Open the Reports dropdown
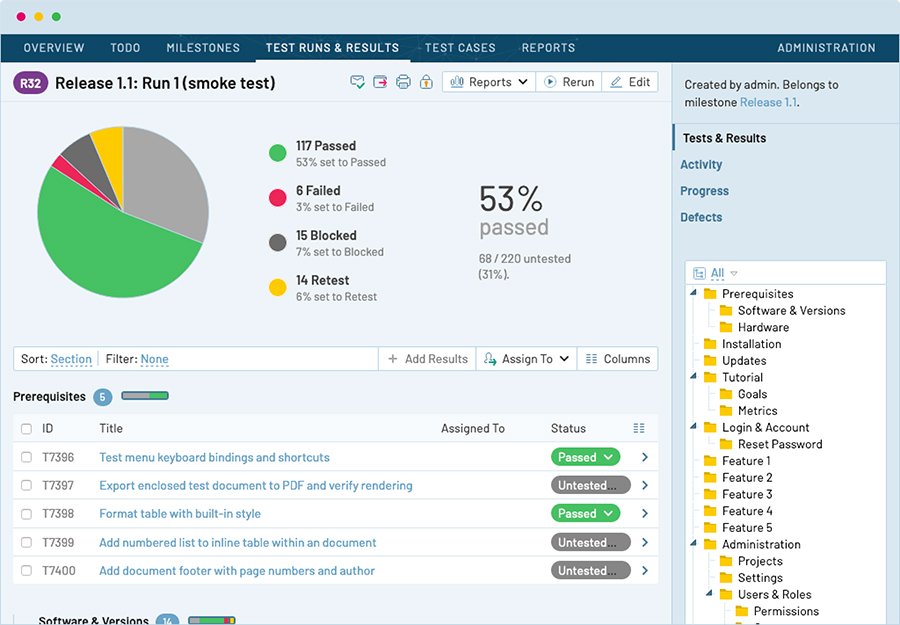The image size is (900, 625). [x=487, y=82]
